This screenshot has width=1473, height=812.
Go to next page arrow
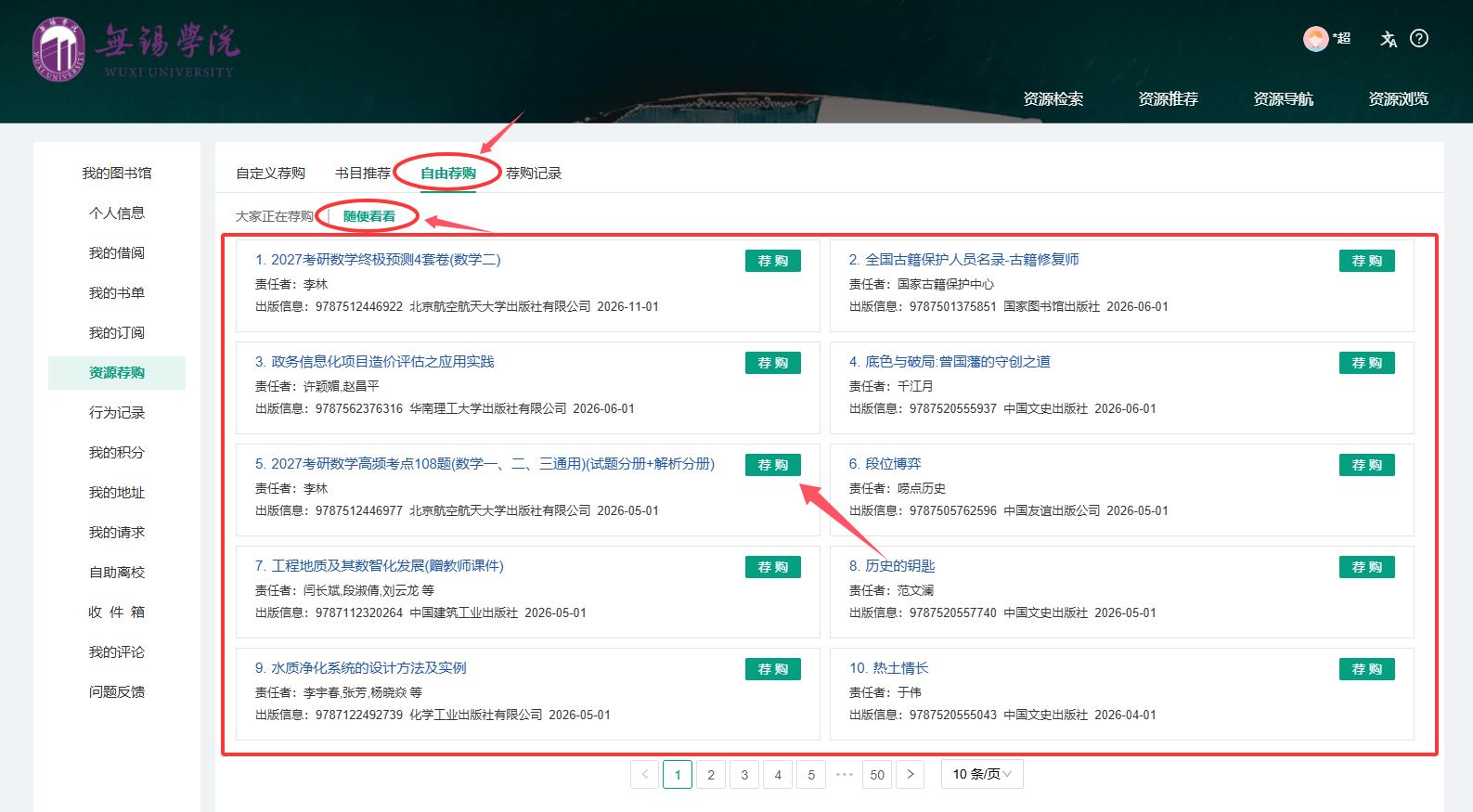tap(911, 774)
